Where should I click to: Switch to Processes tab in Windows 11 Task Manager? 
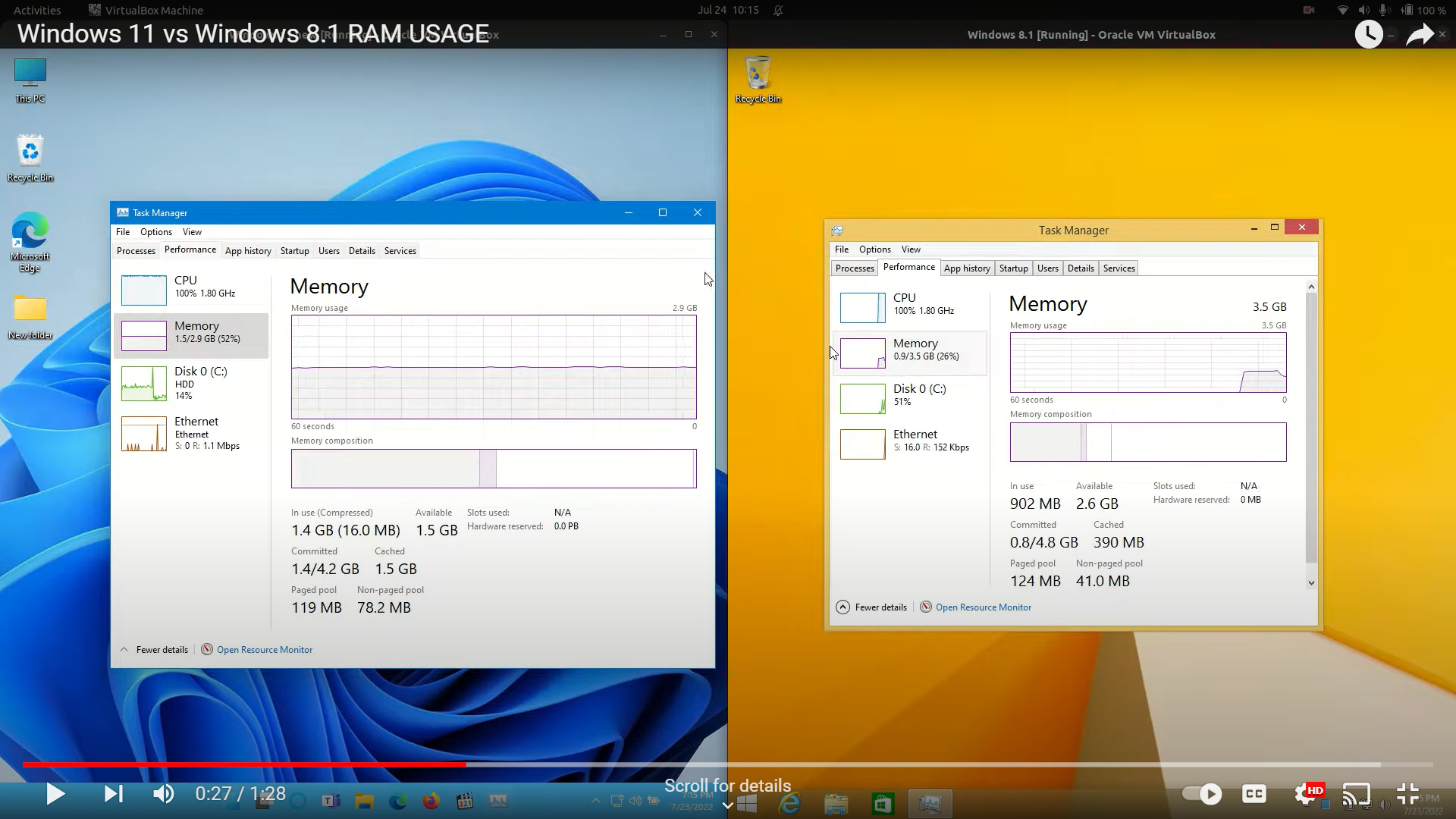[x=136, y=251]
